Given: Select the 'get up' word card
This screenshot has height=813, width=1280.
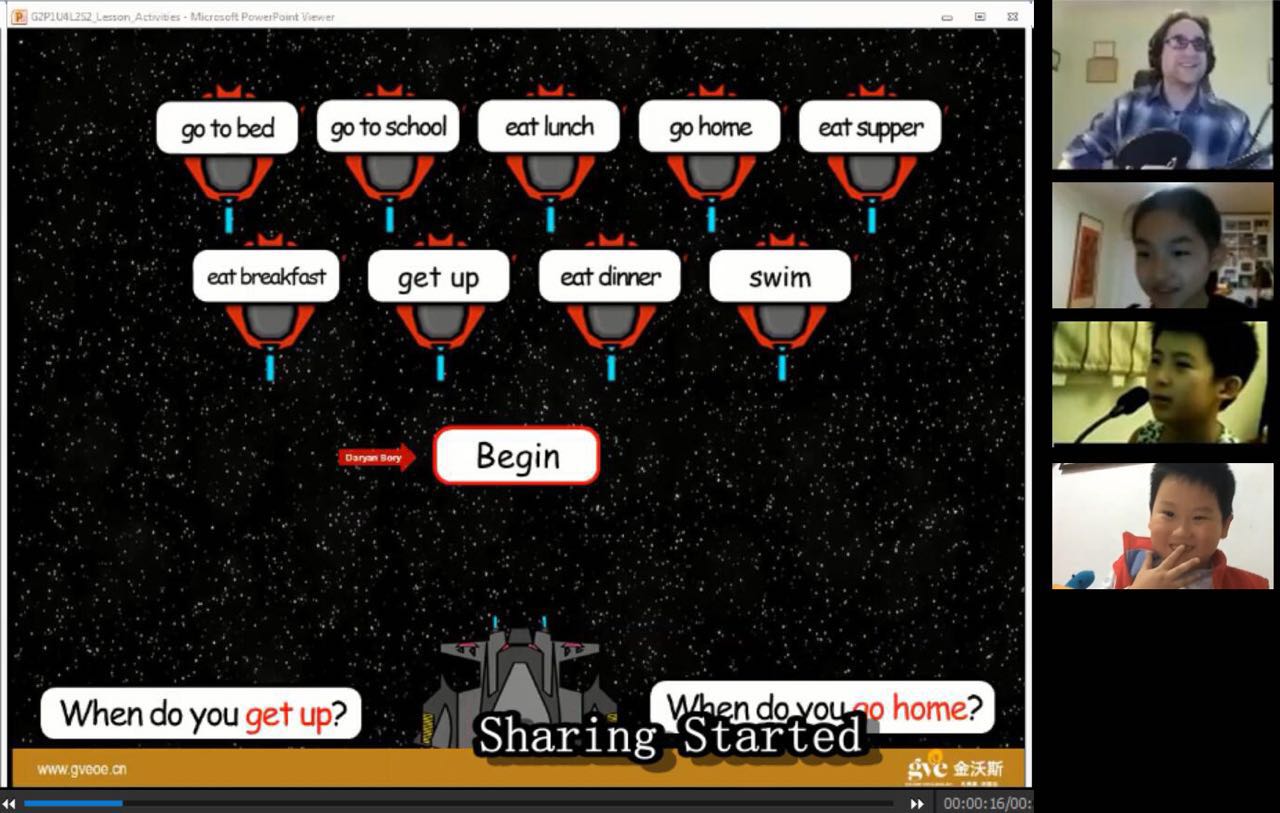Looking at the screenshot, I should point(438,277).
